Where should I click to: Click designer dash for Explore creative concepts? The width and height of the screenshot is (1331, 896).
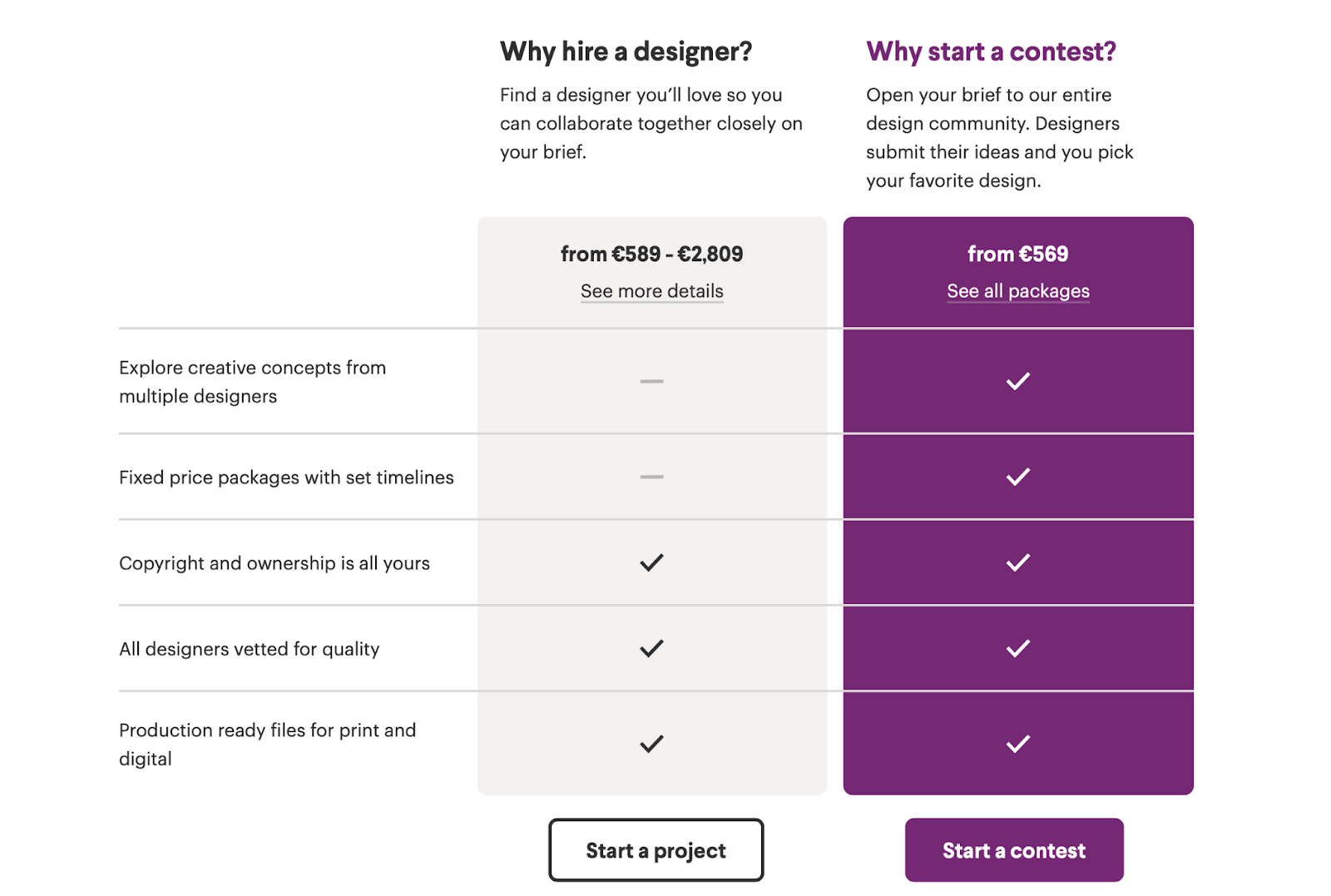pos(651,381)
